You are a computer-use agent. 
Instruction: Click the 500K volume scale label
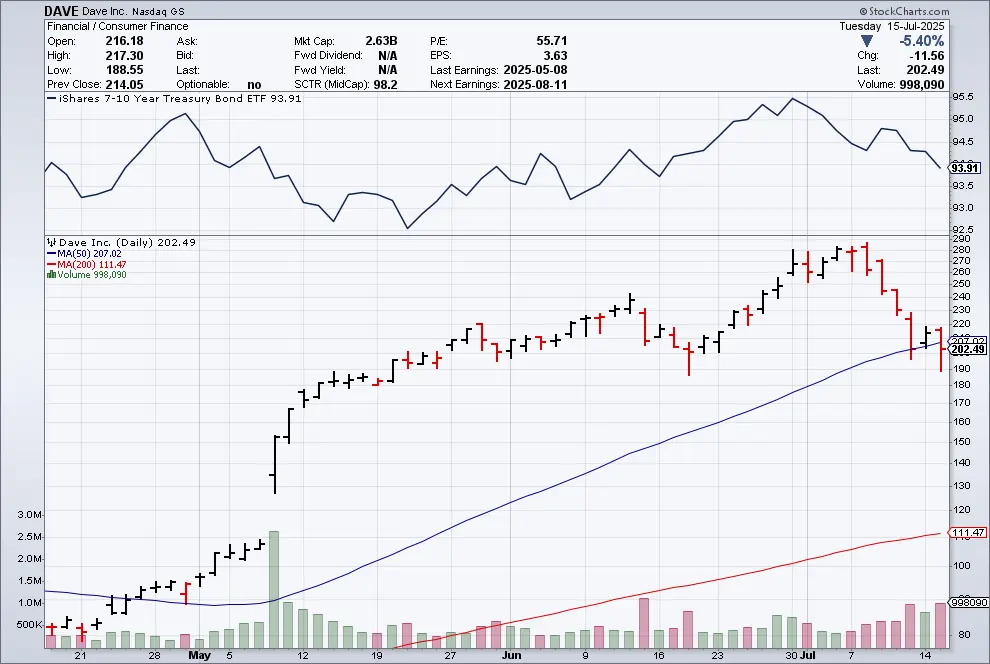[29, 625]
